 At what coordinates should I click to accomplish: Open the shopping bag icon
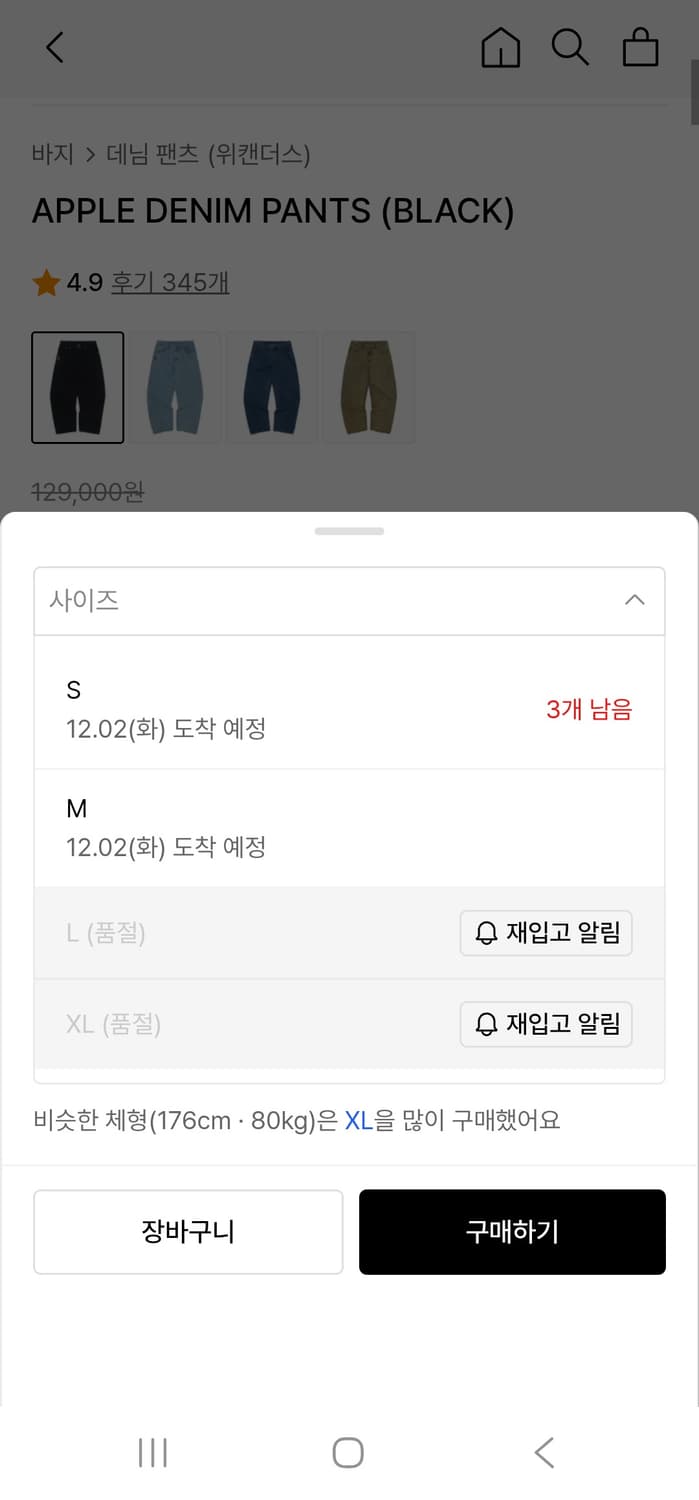[x=641, y=47]
